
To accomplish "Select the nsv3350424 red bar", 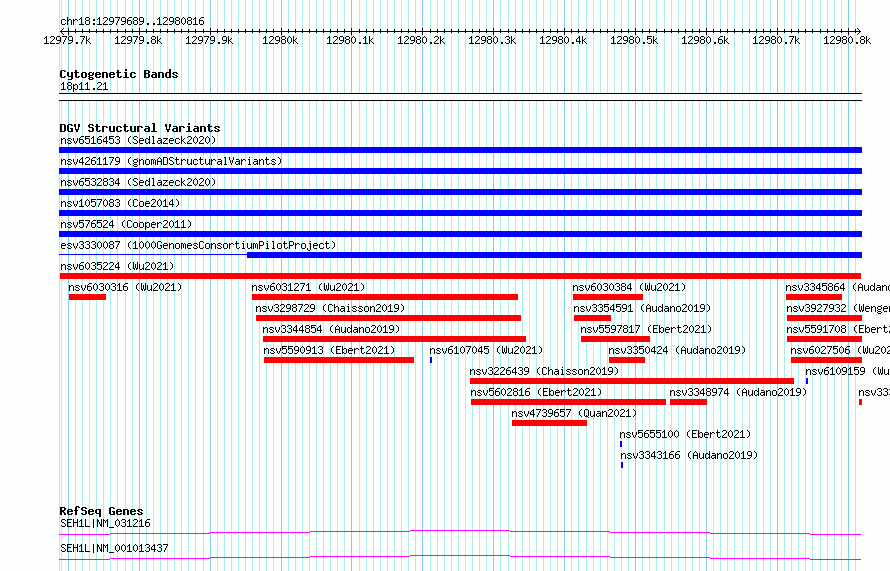I will coord(627,360).
